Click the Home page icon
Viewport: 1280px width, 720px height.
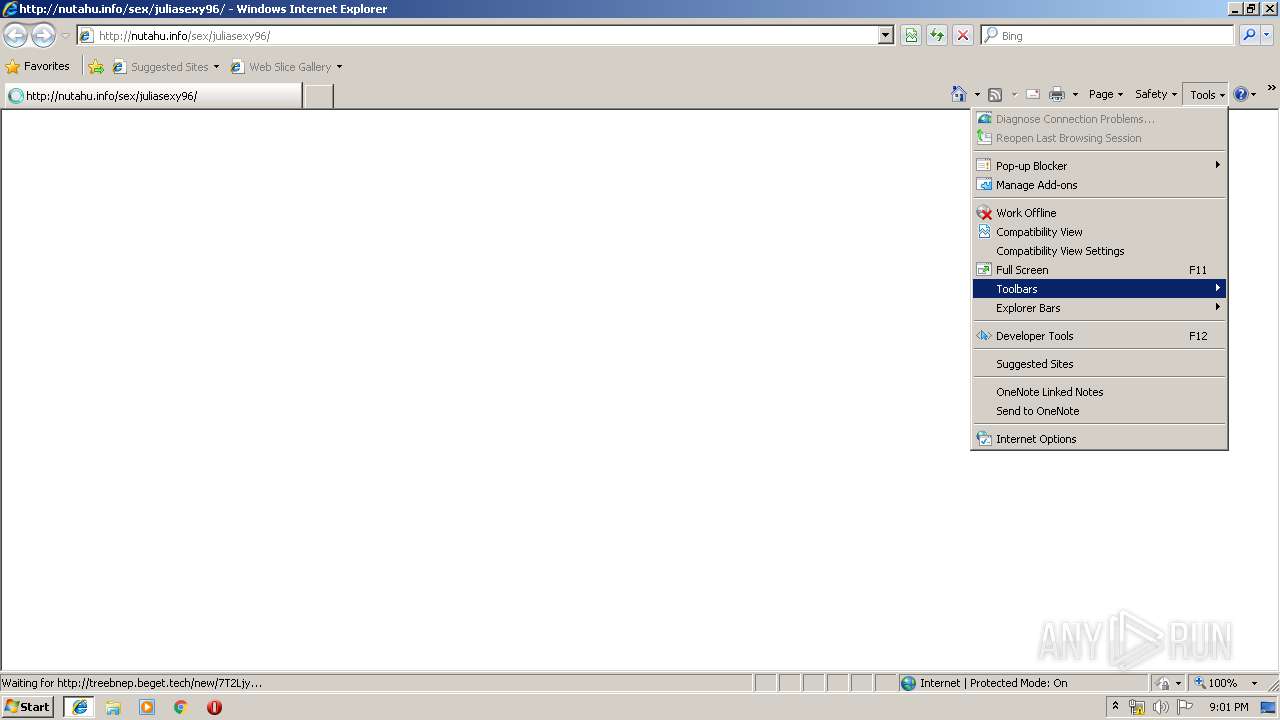point(959,95)
